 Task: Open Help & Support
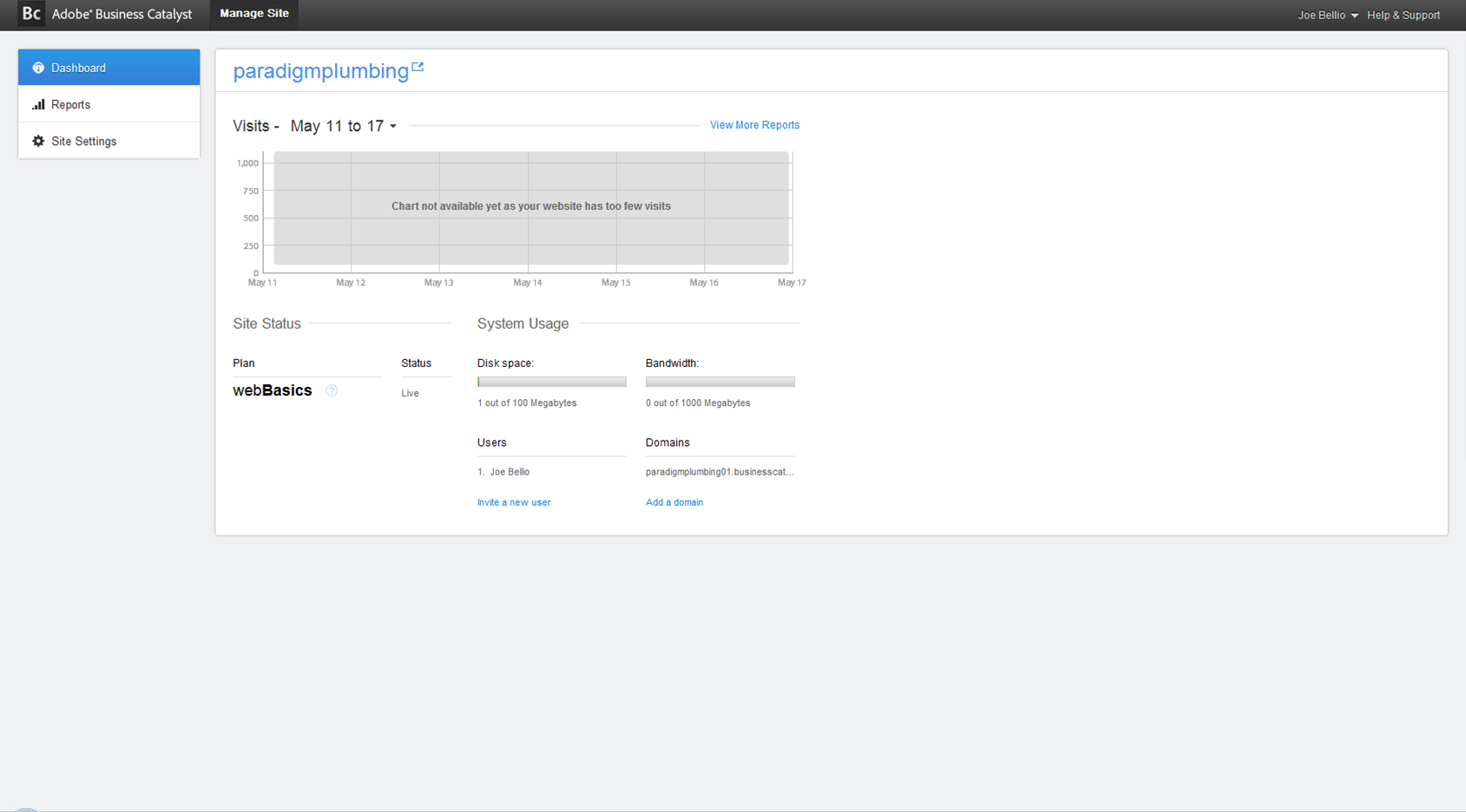click(x=1403, y=15)
